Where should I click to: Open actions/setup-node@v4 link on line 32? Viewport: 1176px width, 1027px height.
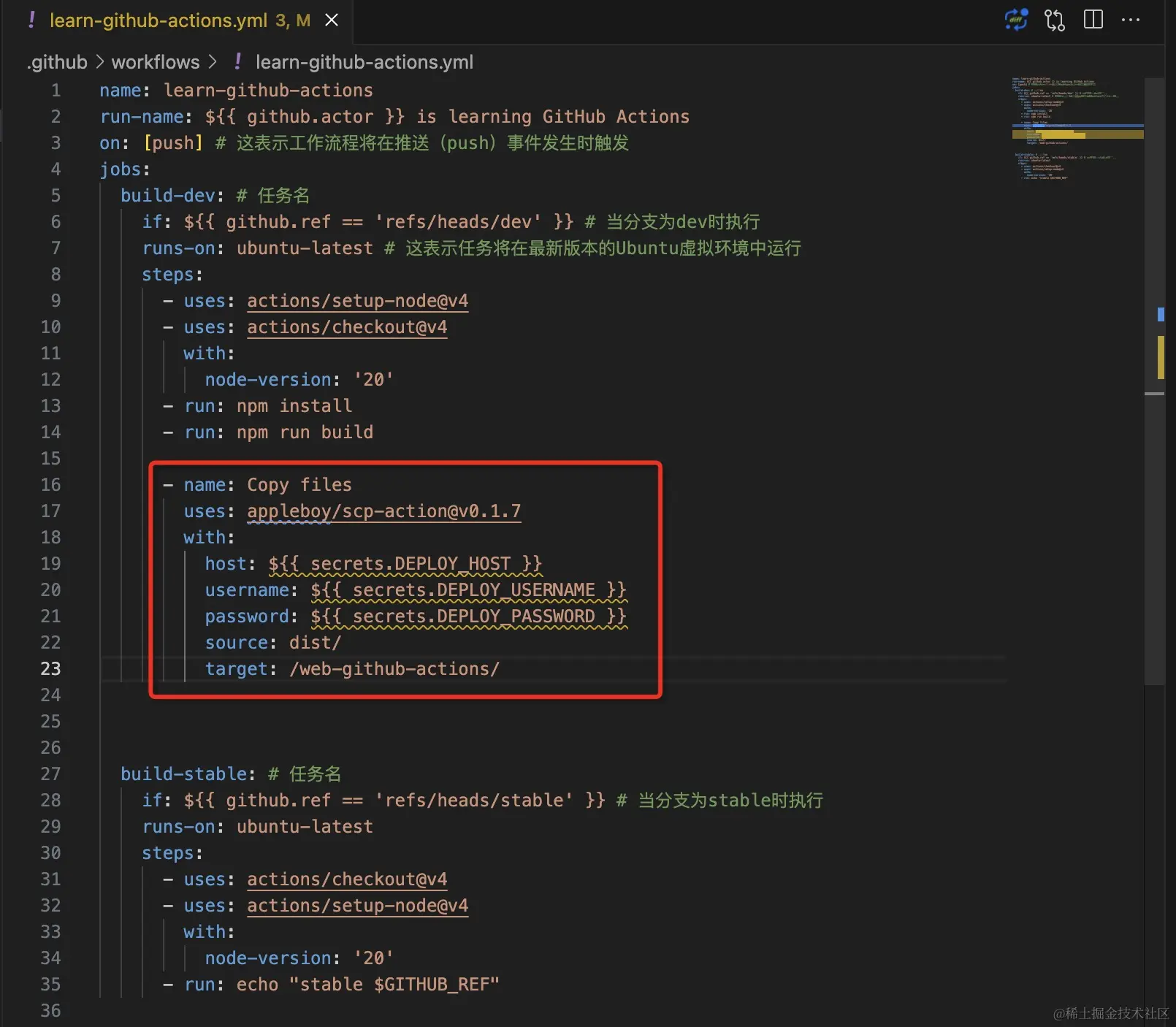click(x=357, y=906)
